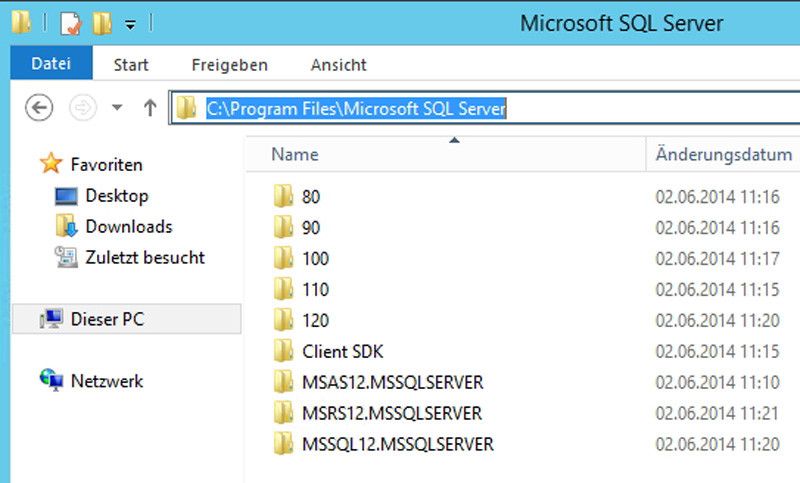Select Desktop in the Favoriten list
This screenshot has height=483, width=800.
point(116,196)
